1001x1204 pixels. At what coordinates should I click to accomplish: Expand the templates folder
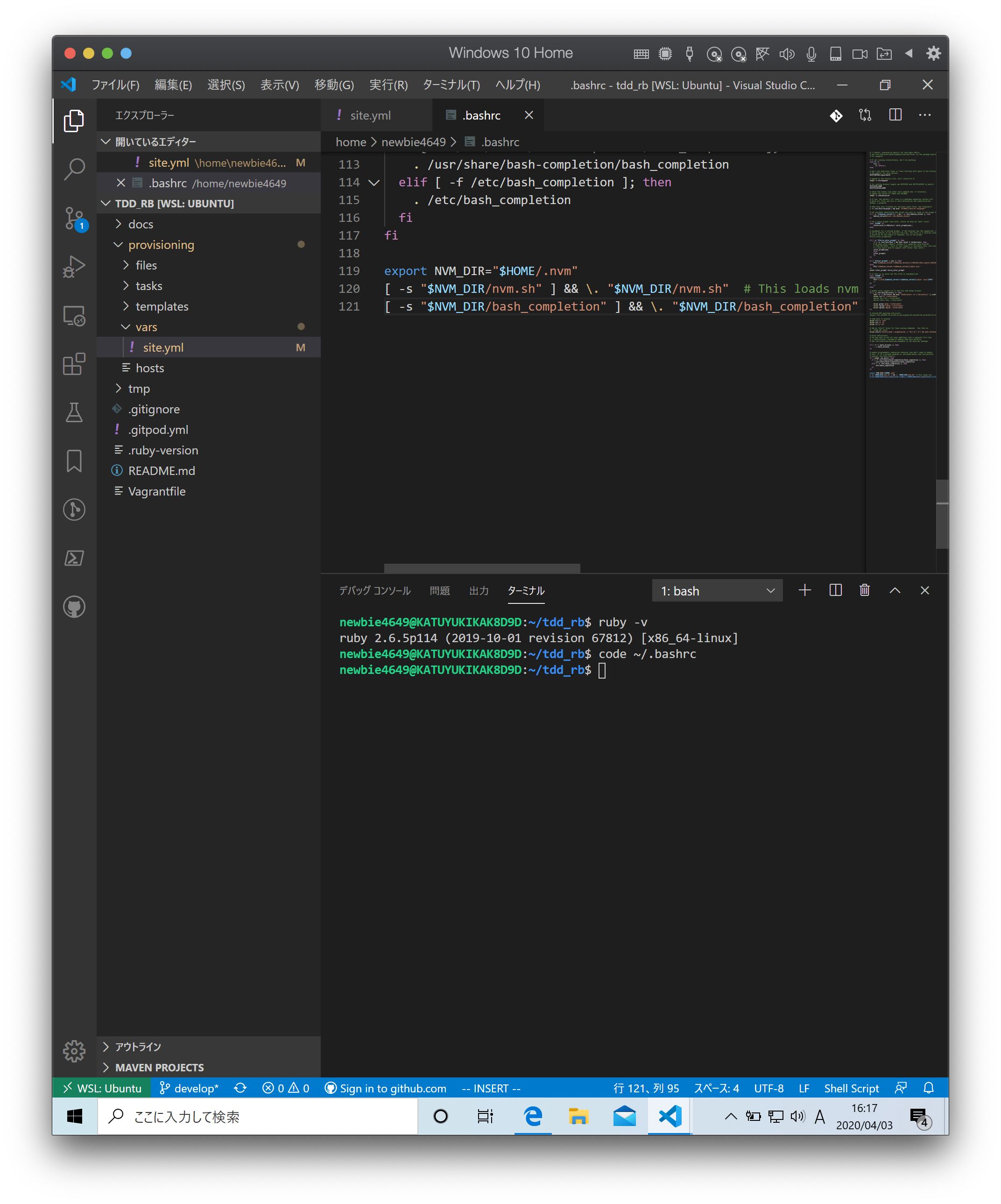(x=162, y=306)
